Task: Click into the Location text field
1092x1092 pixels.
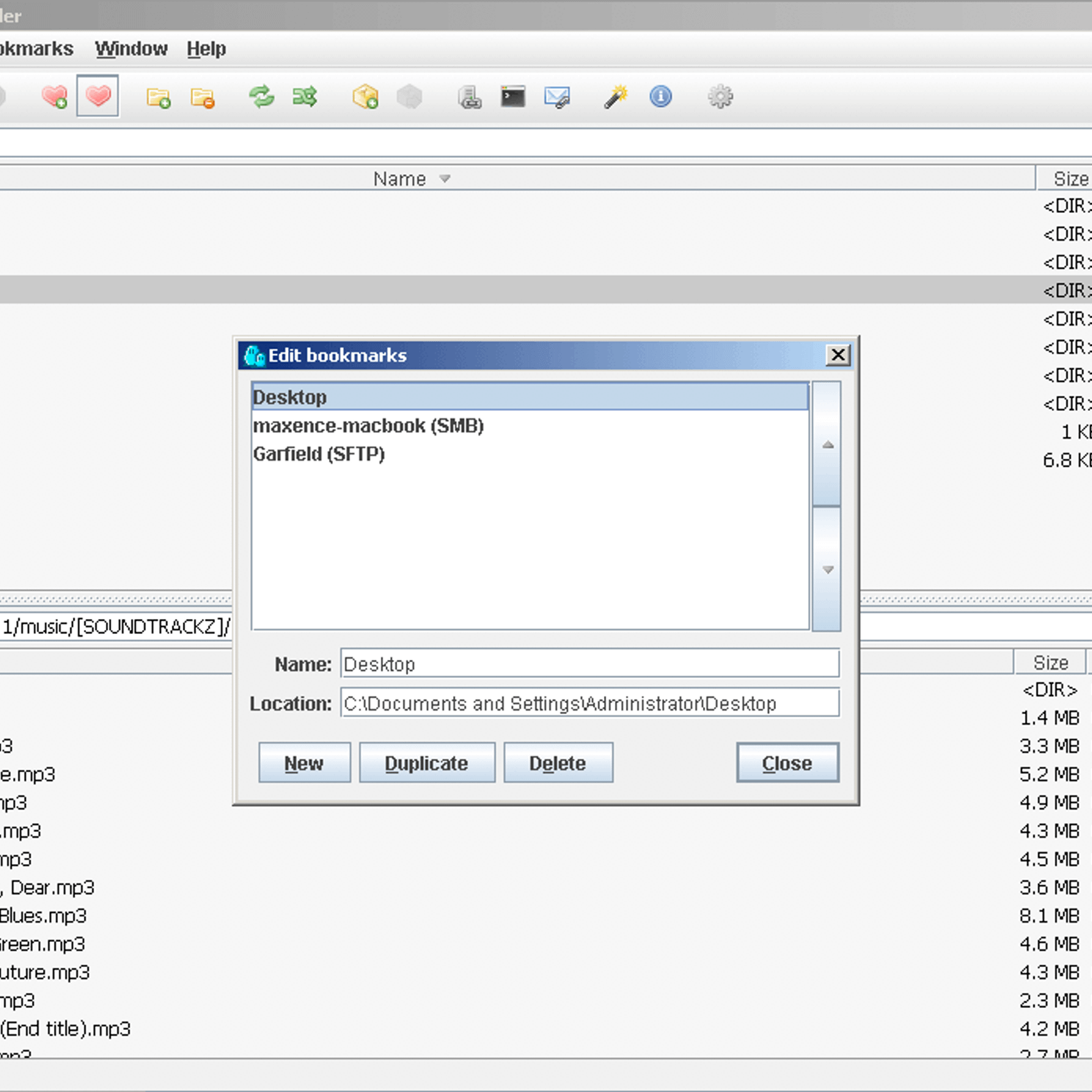Action: tap(590, 703)
